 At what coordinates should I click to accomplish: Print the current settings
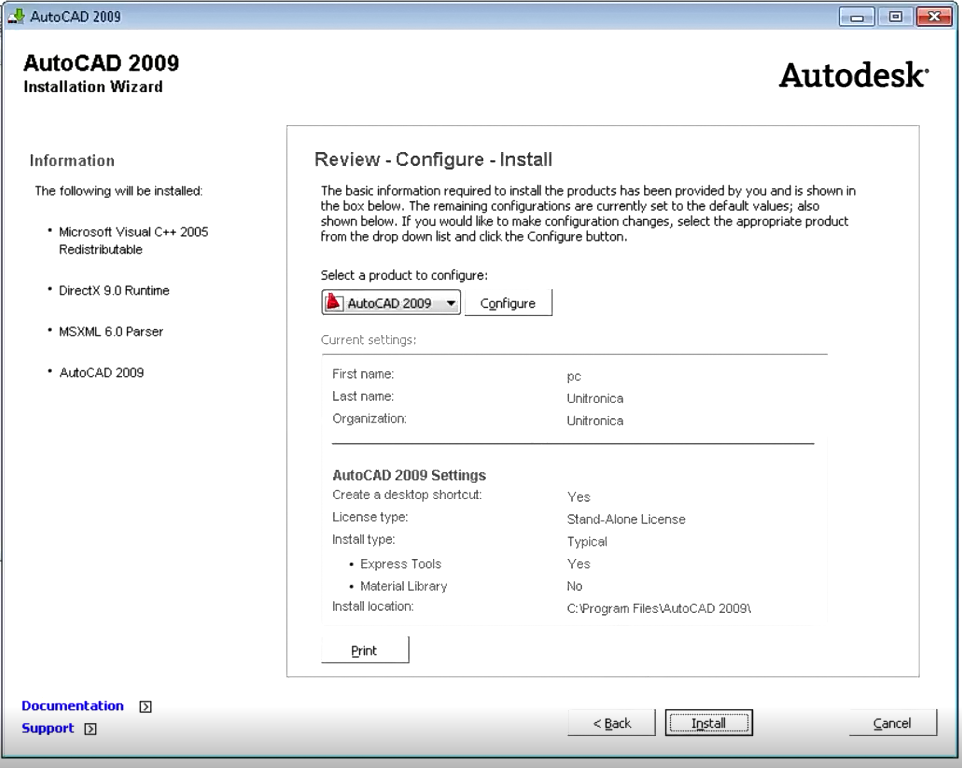(x=364, y=650)
